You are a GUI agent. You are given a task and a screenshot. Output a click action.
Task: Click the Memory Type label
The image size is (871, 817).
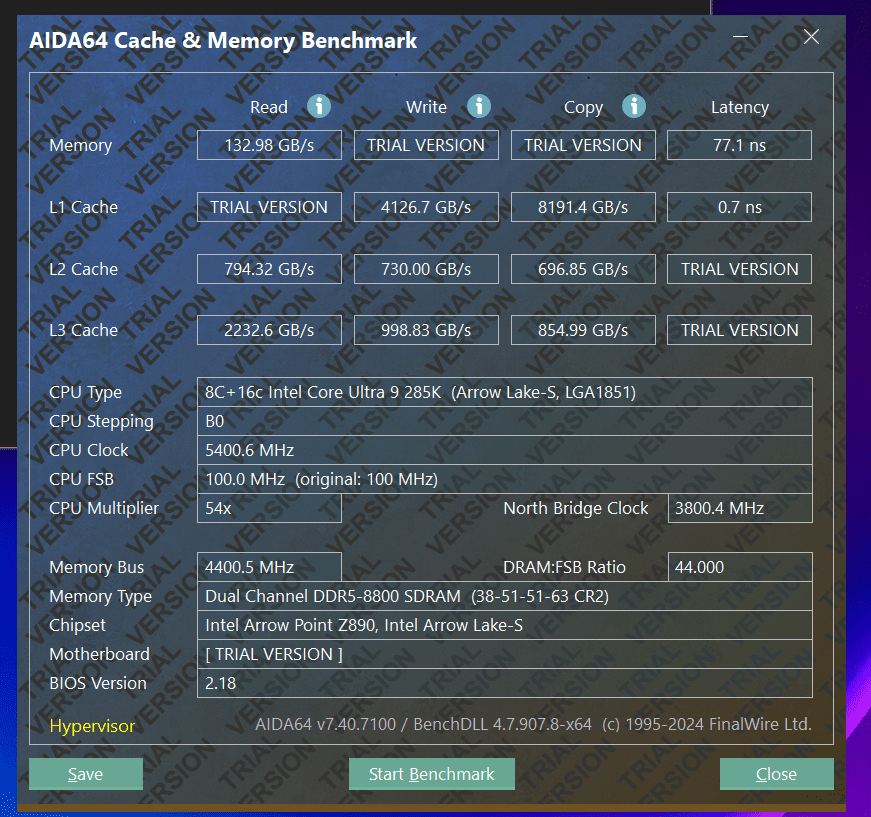click(x=100, y=597)
